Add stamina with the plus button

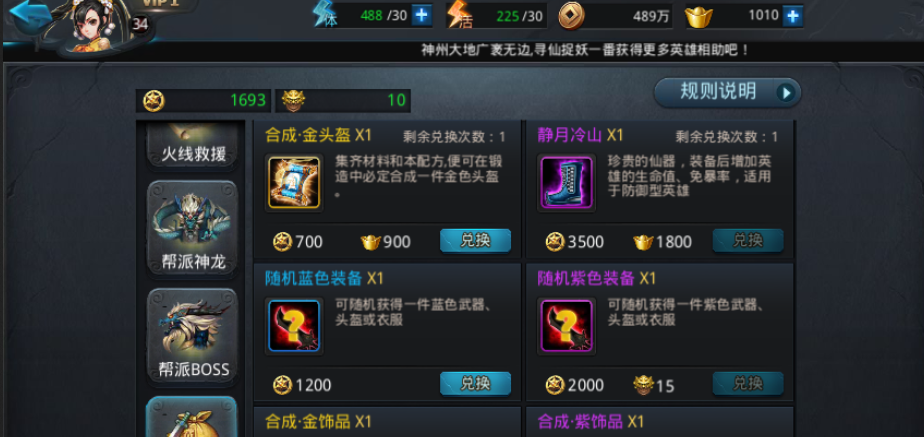[x=421, y=15]
